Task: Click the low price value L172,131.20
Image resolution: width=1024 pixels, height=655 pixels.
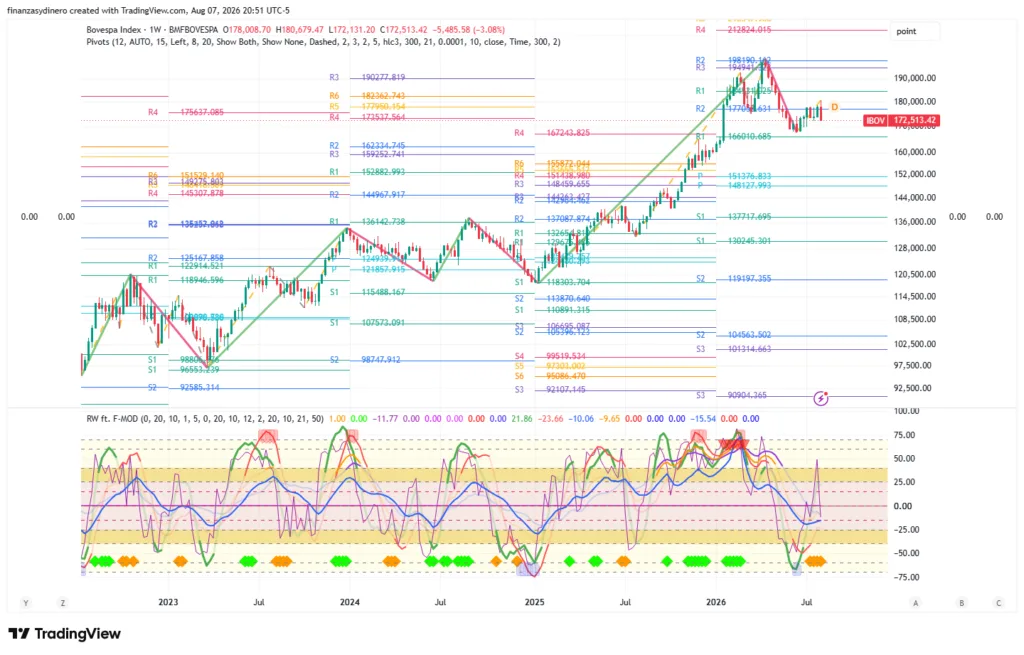Action: [352, 29]
